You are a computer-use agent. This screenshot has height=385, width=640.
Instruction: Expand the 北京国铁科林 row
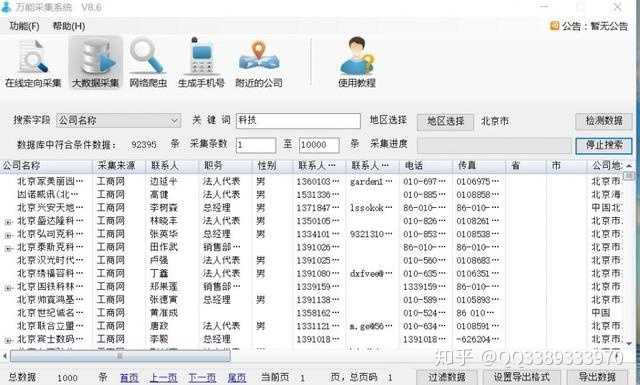[7, 287]
